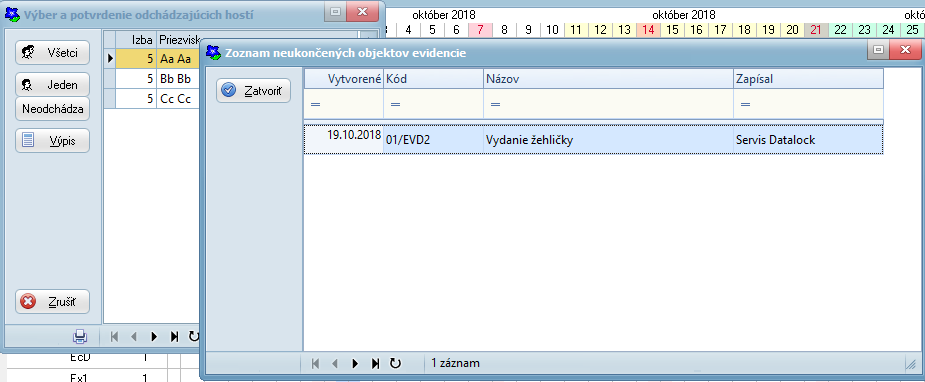Select calendar day 10 in október
Screen dimensions: 925x382
point(552,30)
